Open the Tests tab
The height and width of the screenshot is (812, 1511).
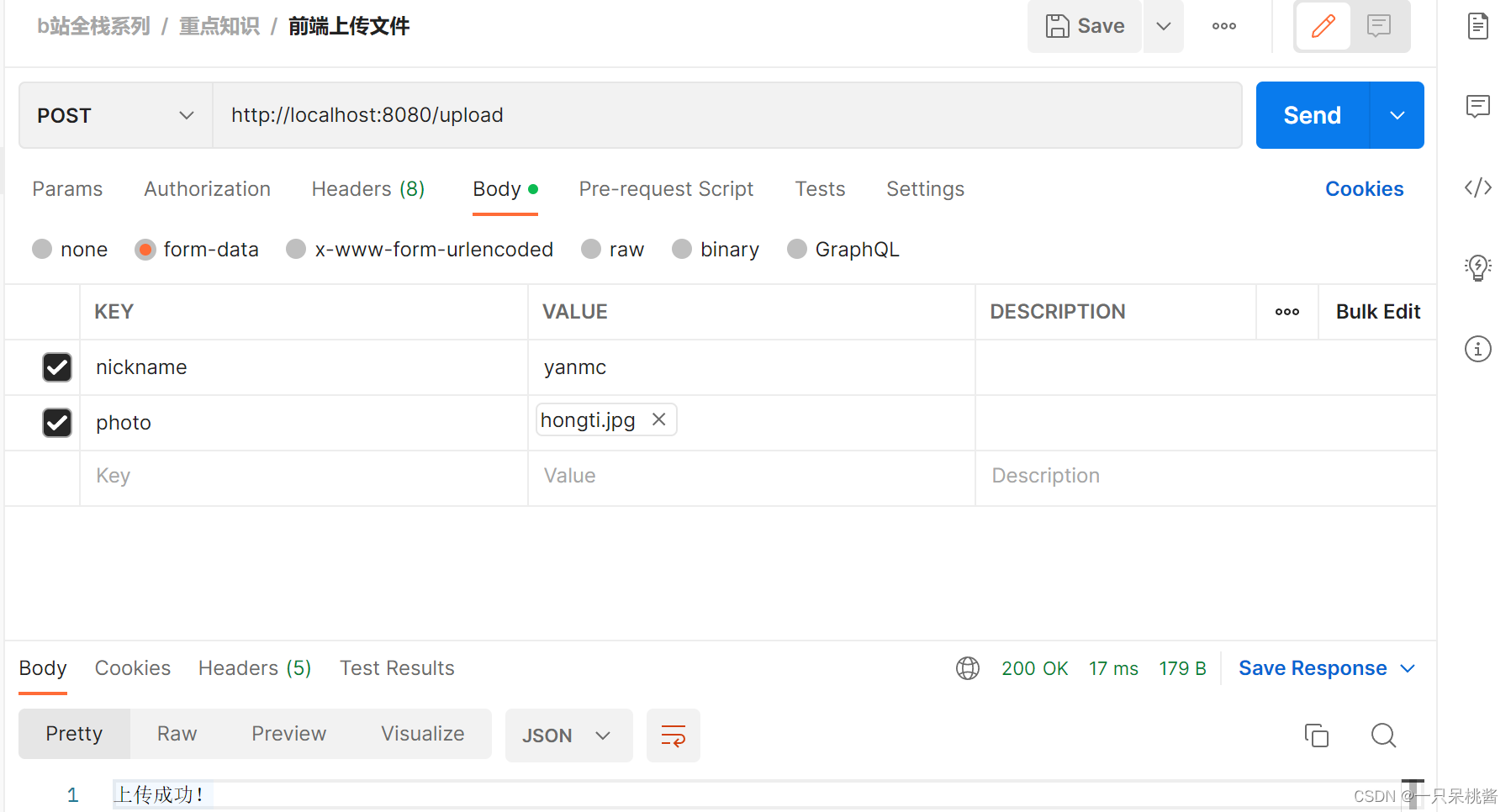820,189
